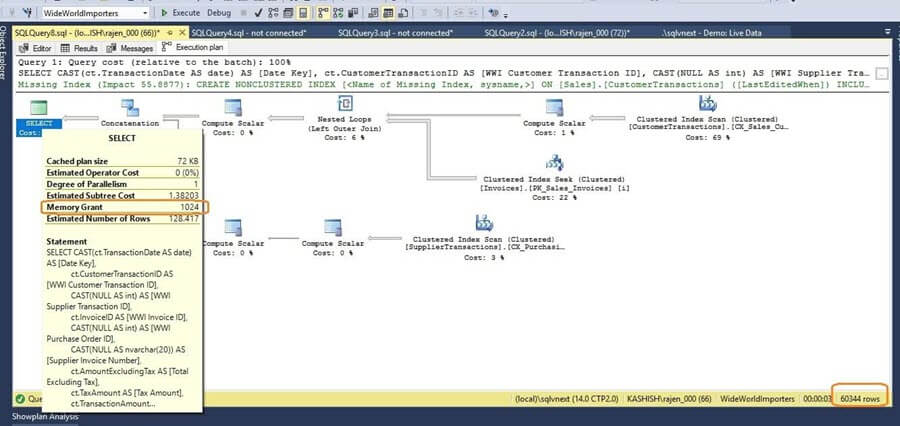The image size is (900, 426).
Task: Click 'Cost: 22 %' label under Index Seek
Action: pyautogui.click(x=554, y=197)
